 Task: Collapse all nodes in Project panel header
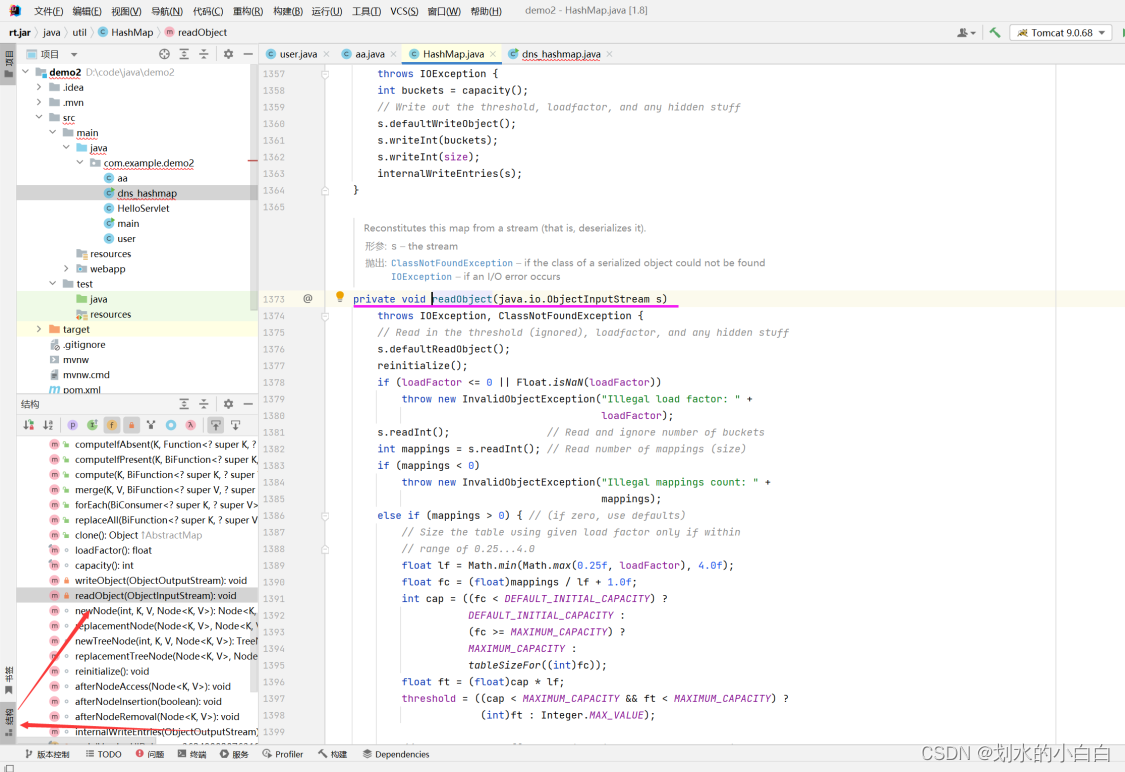click(x=204, y=54)
